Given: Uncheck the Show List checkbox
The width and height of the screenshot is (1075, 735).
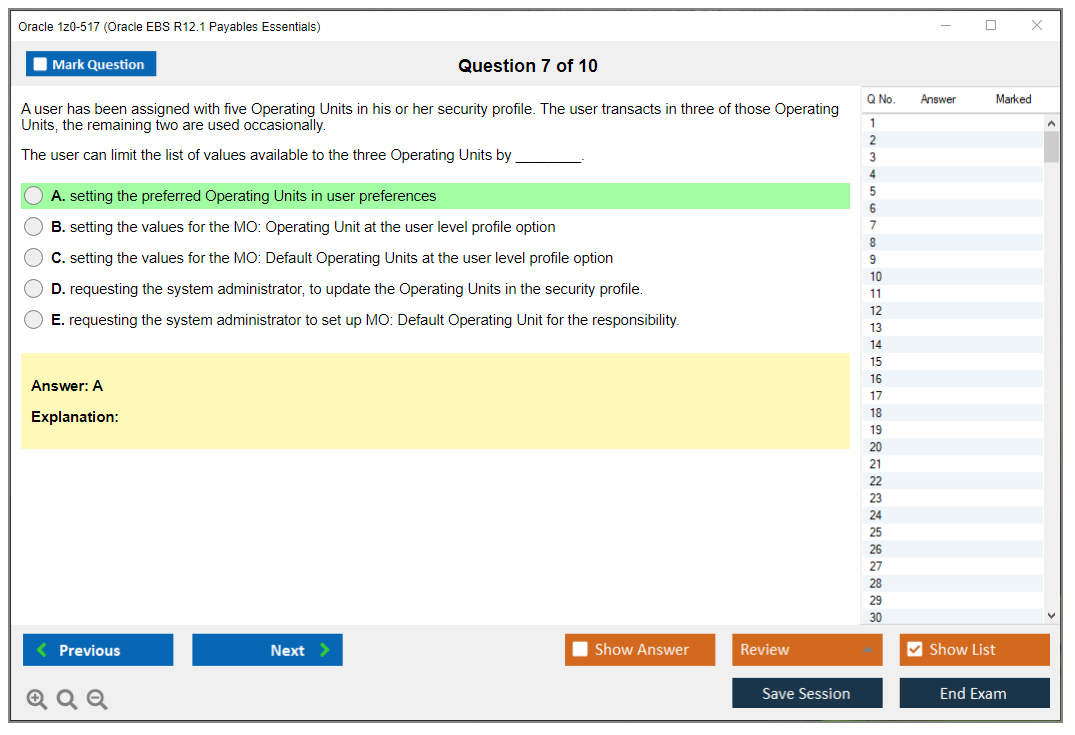Looking at the screenshot, I should 914,650.
